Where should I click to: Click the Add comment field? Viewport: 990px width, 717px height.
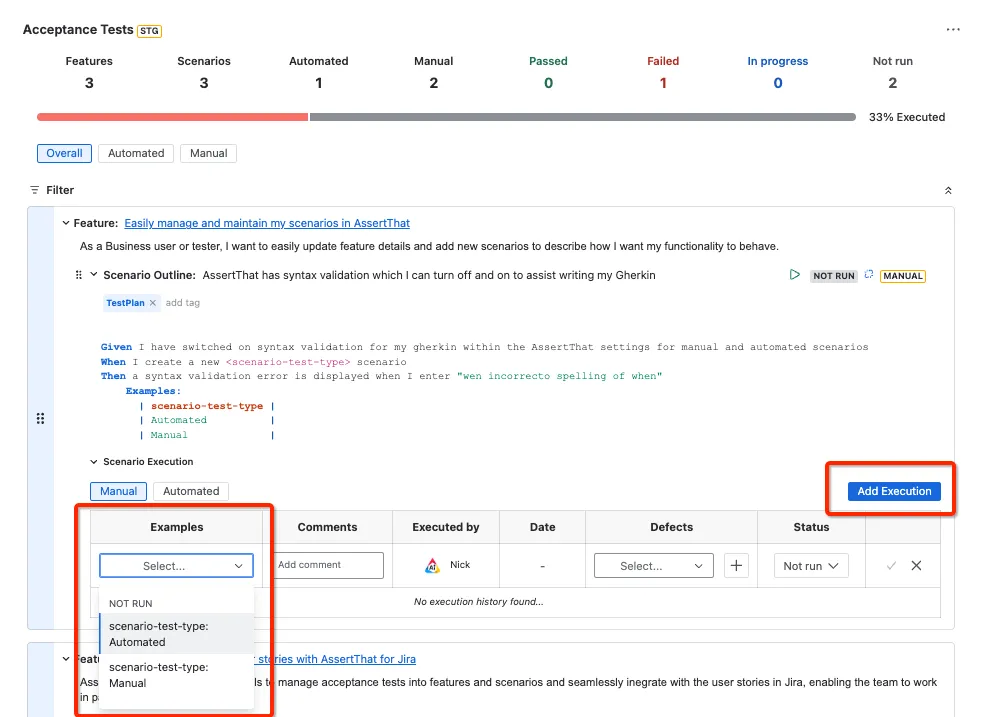pyautogui.click(x=328, y=565)
